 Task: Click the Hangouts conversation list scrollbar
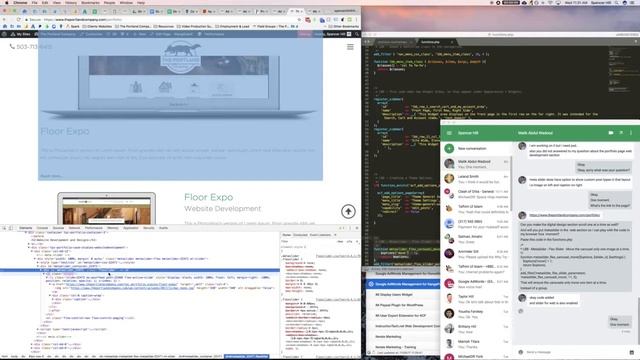[x=511, y=184]
